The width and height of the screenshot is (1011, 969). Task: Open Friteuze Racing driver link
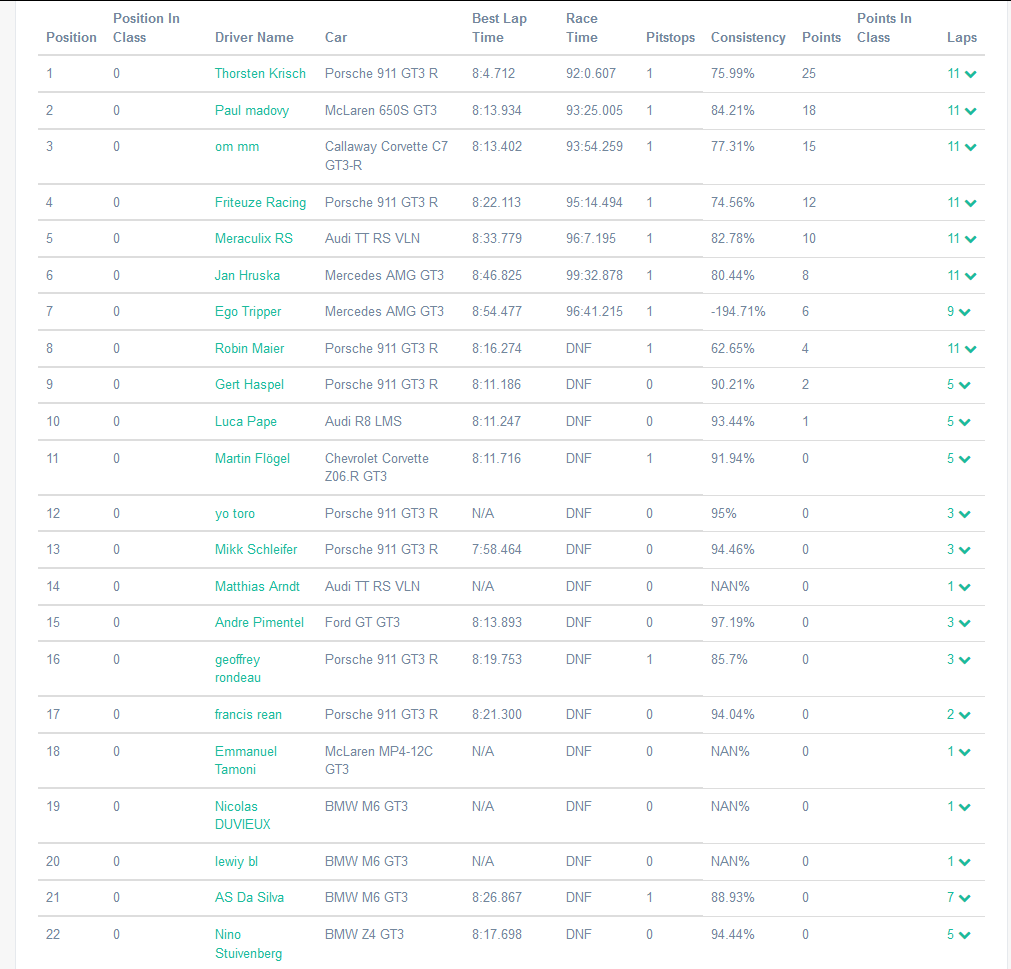tap(260, 203)
